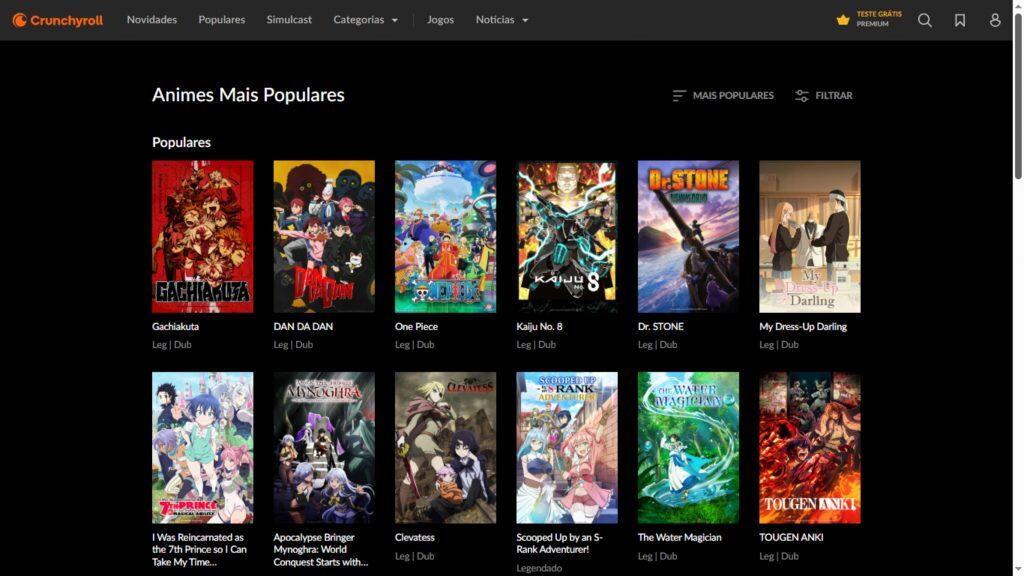Click the filter sliders icon
Image resolution: width=1024 pixels, height=576 pixels.
802,96
